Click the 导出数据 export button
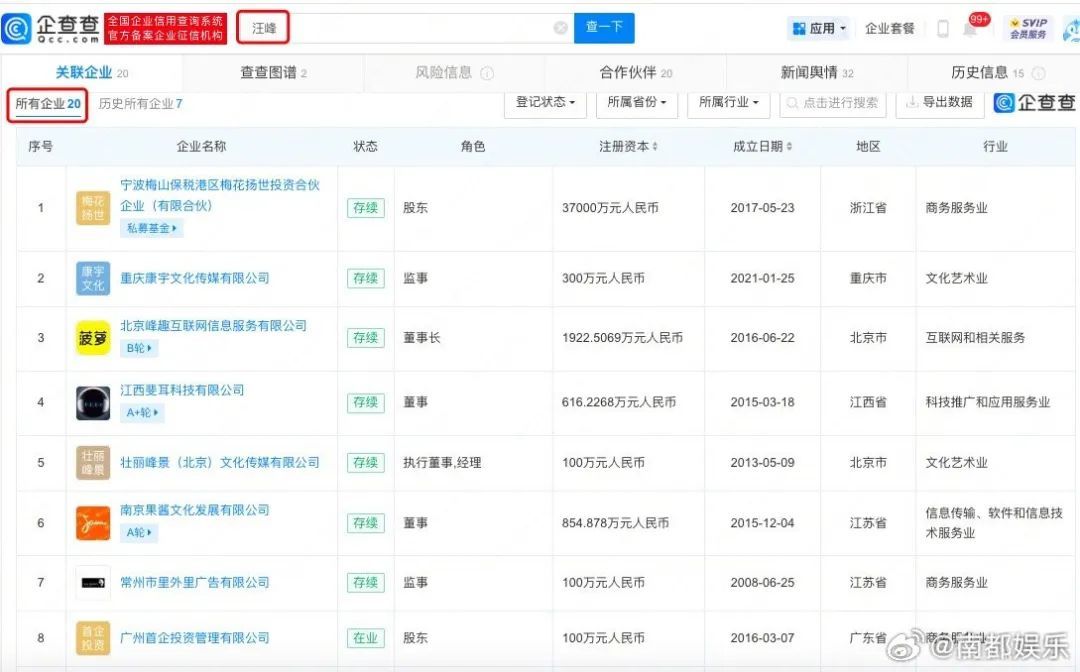Screen dimensions: 1080x672 (x=939, y=102)
